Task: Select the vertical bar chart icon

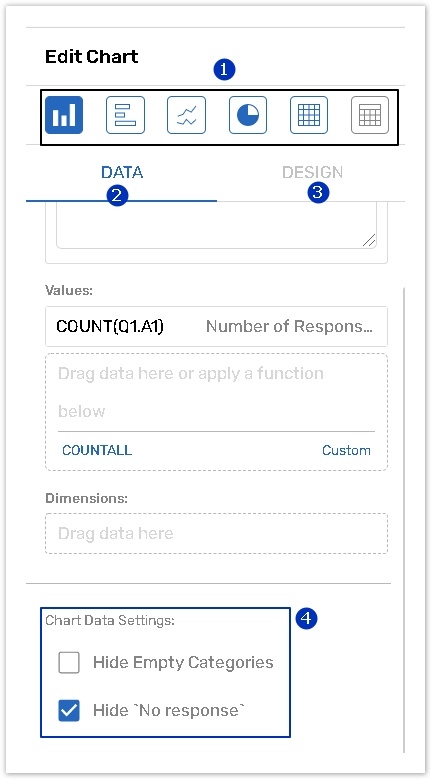Action: [x=64, y=115]
